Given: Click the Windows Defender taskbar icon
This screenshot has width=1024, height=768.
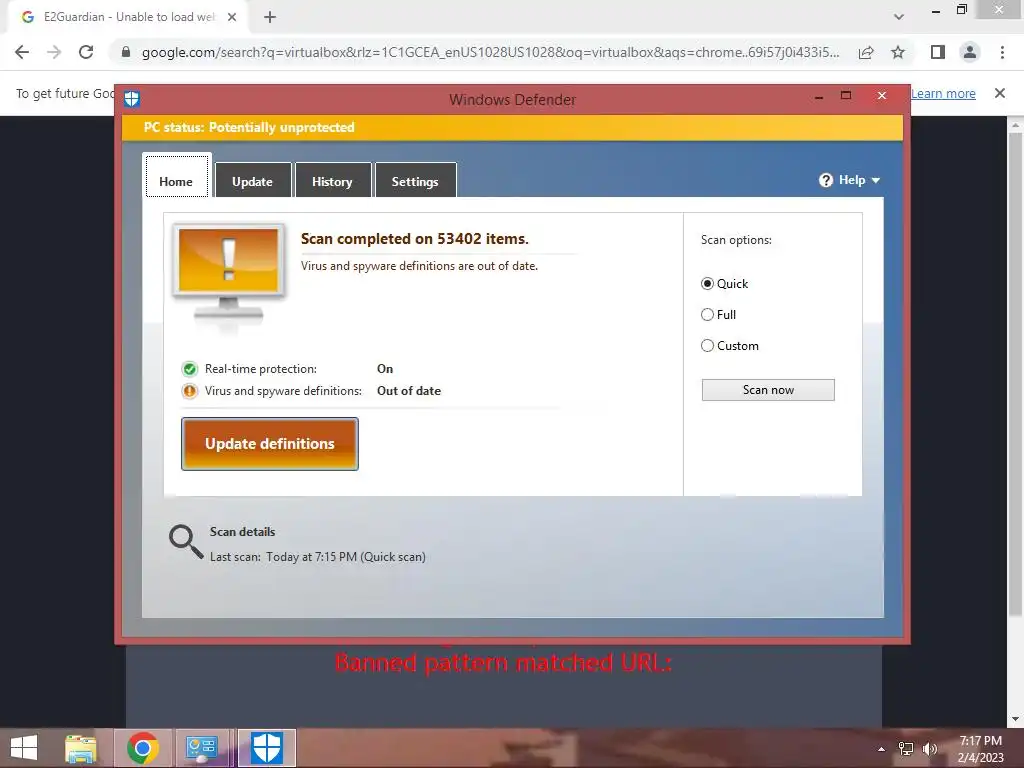Looking at the screenshot, I should [x=266, y=748].
